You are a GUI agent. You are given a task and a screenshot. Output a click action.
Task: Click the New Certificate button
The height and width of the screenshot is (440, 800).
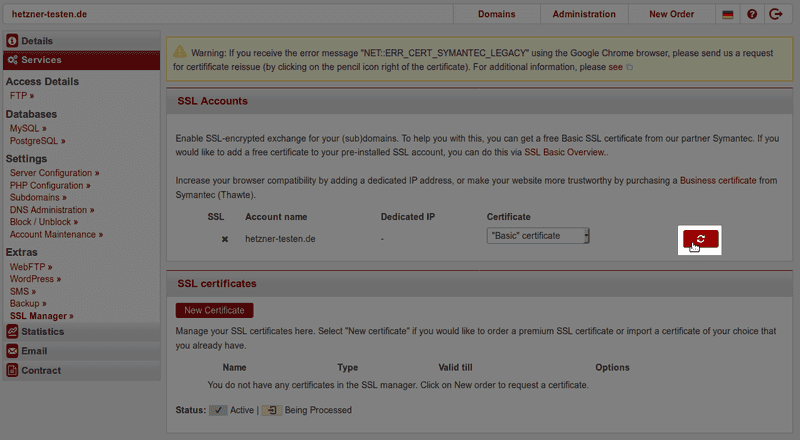(214, 310)
